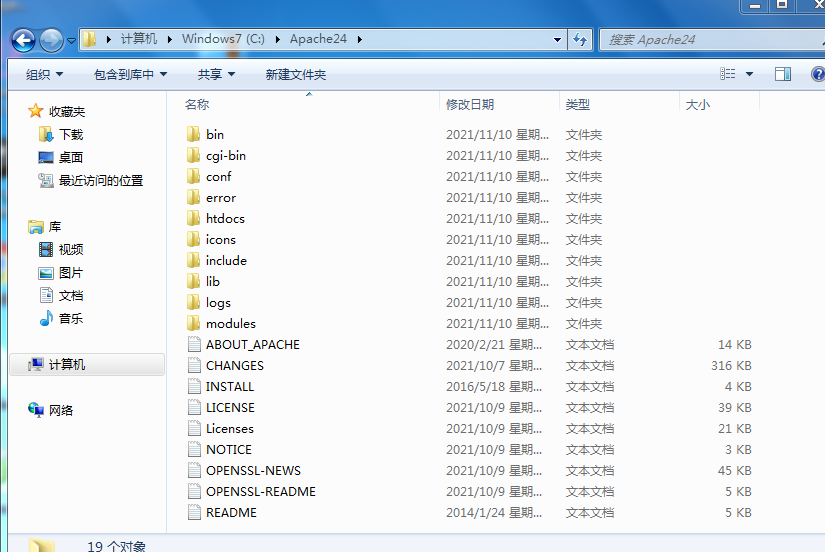The image size is (825, 552).
Task: Click the Apache24 search box
Action: pos(712,39)
